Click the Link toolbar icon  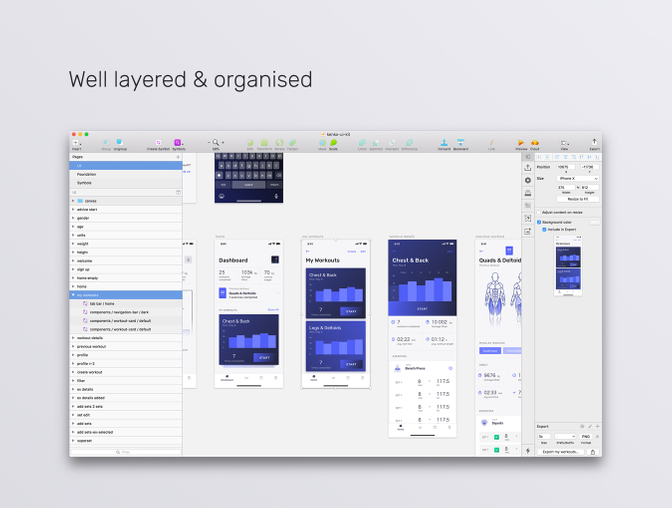492,143
